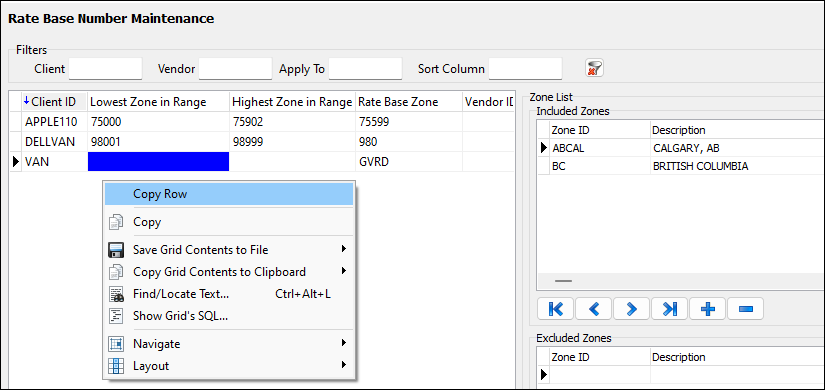The image size is (825, 390).
Task: Click the Sort Column filter field
Action: pyautogui.click(x=525, y=68)
